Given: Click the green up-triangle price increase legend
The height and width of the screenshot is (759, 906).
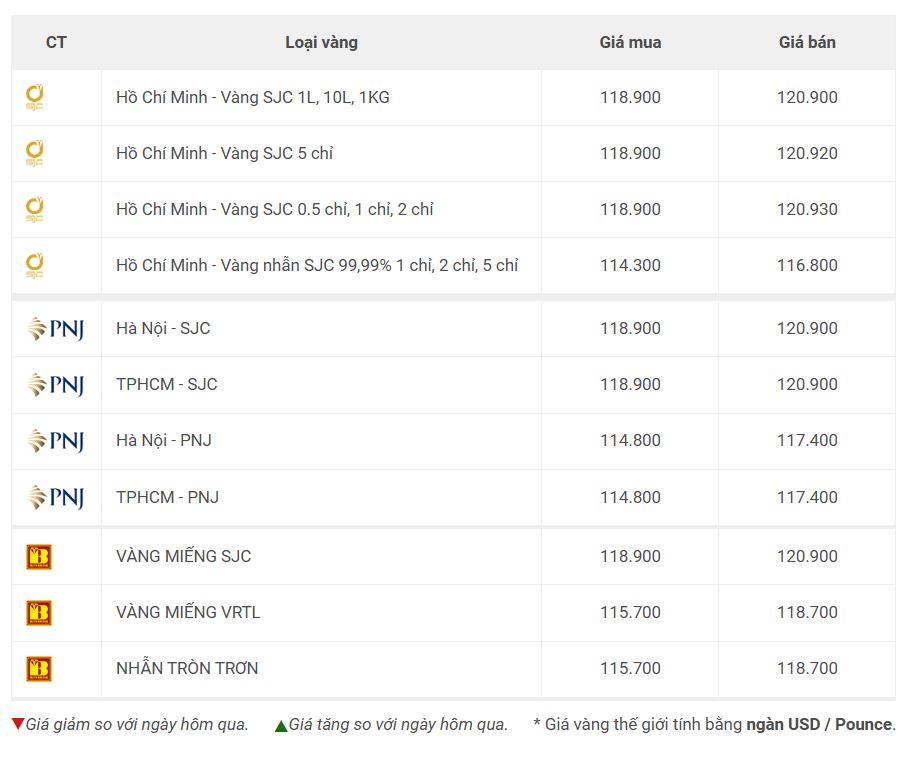Looking at the screenshot, I should click(x=281, y=726).
